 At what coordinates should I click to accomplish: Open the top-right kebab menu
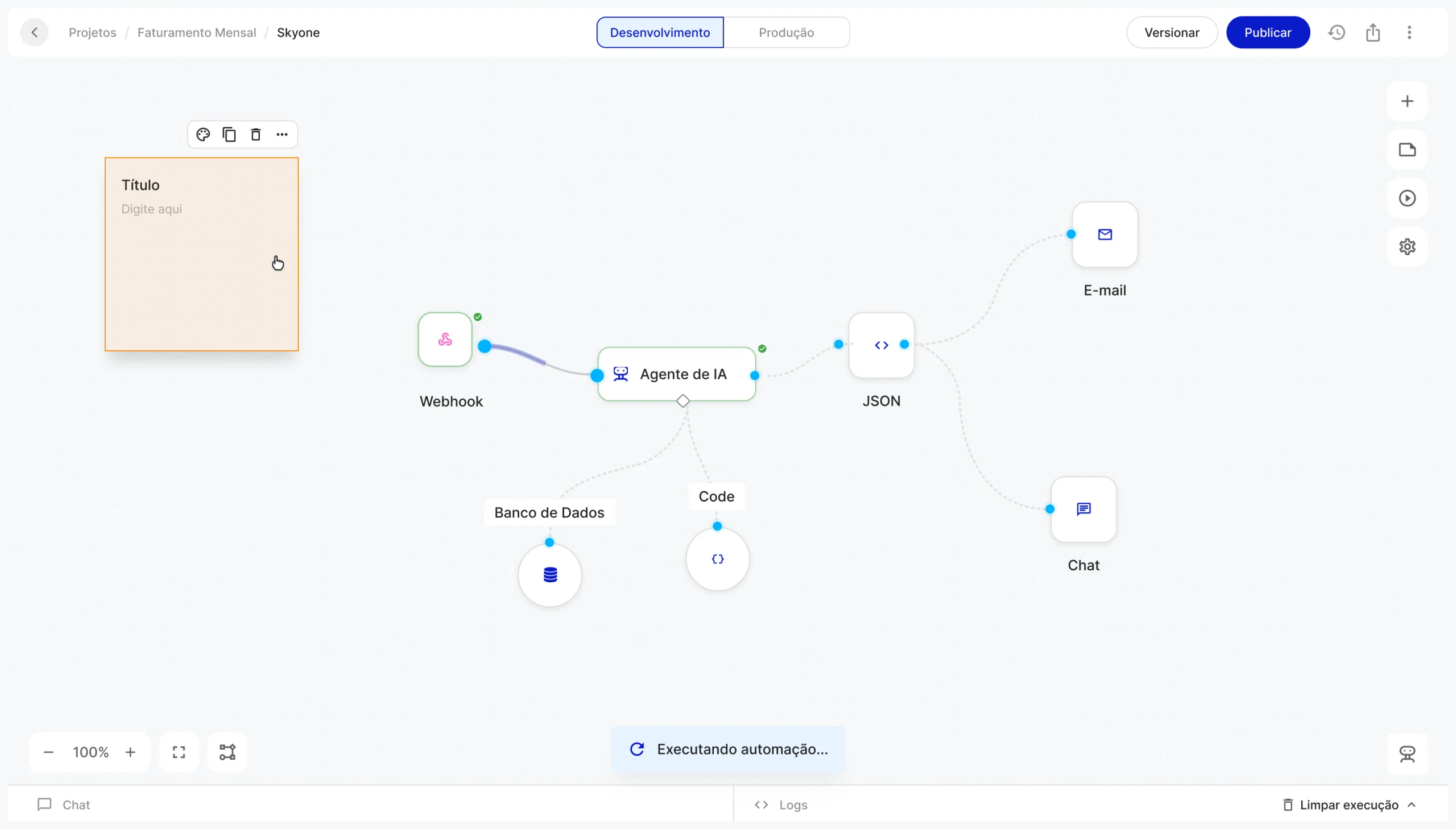[x=1409, y=32]
